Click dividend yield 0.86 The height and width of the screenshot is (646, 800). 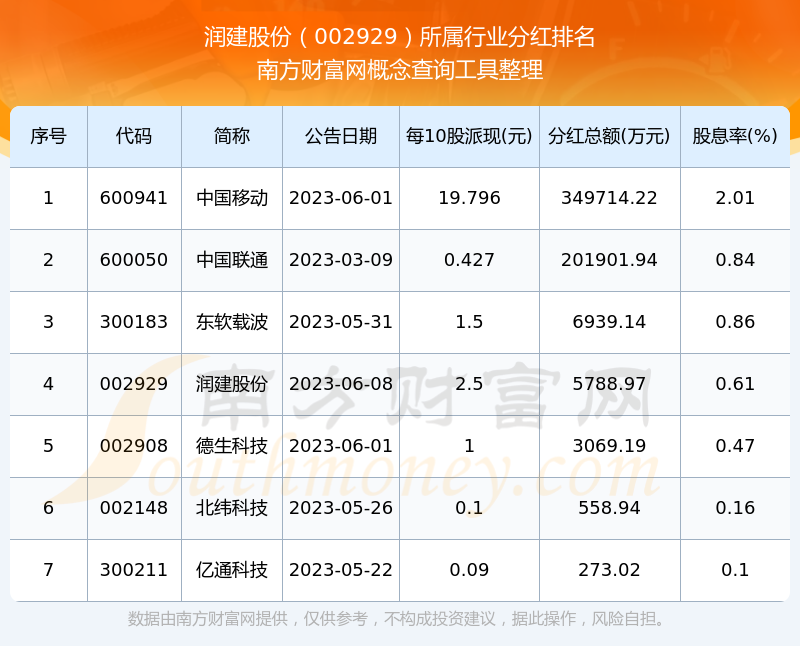(735, 322)
